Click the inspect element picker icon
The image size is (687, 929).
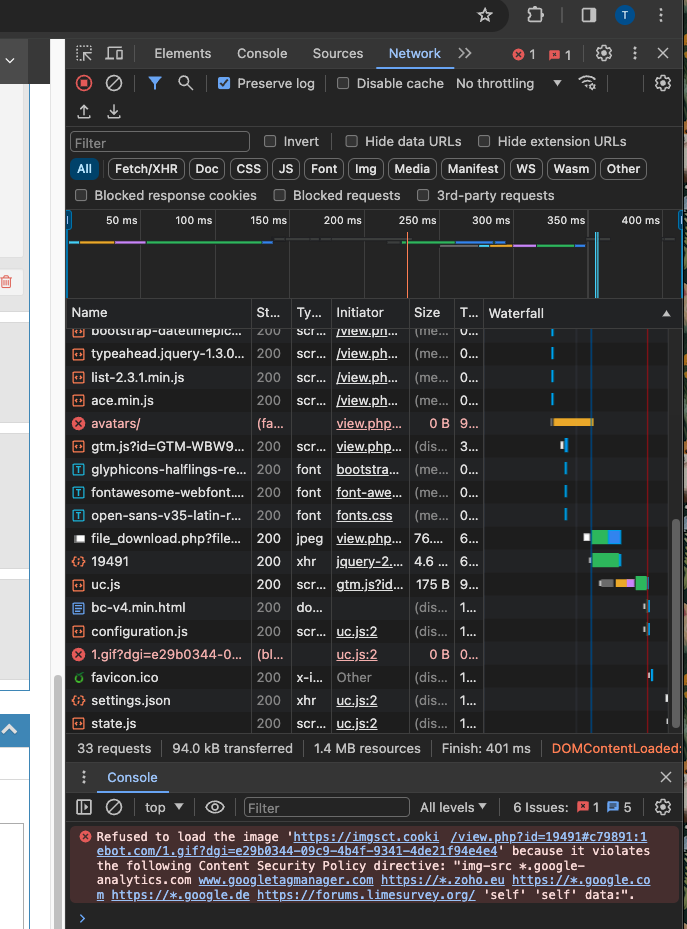[84, 53]
